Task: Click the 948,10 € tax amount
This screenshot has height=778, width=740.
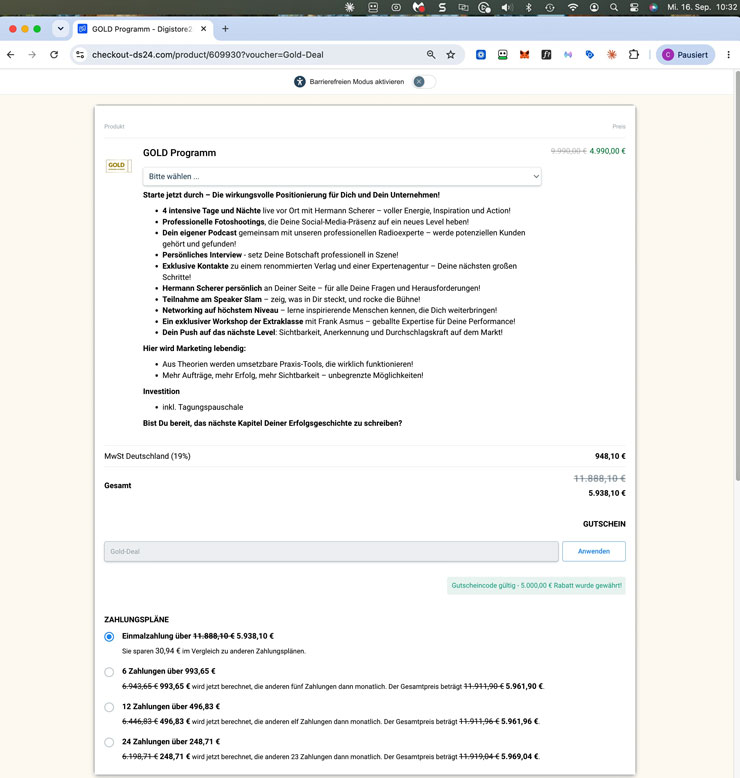Action: (x=610, y=456)
